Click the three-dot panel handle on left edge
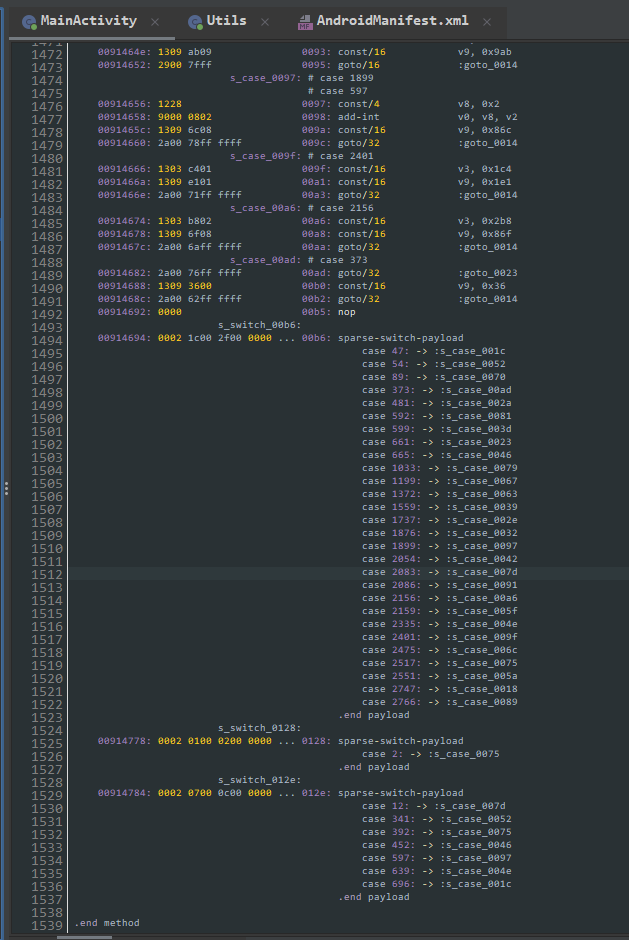The height and width of the screenshot is (940, 629). pyautogui.click(x=6, y=489)
